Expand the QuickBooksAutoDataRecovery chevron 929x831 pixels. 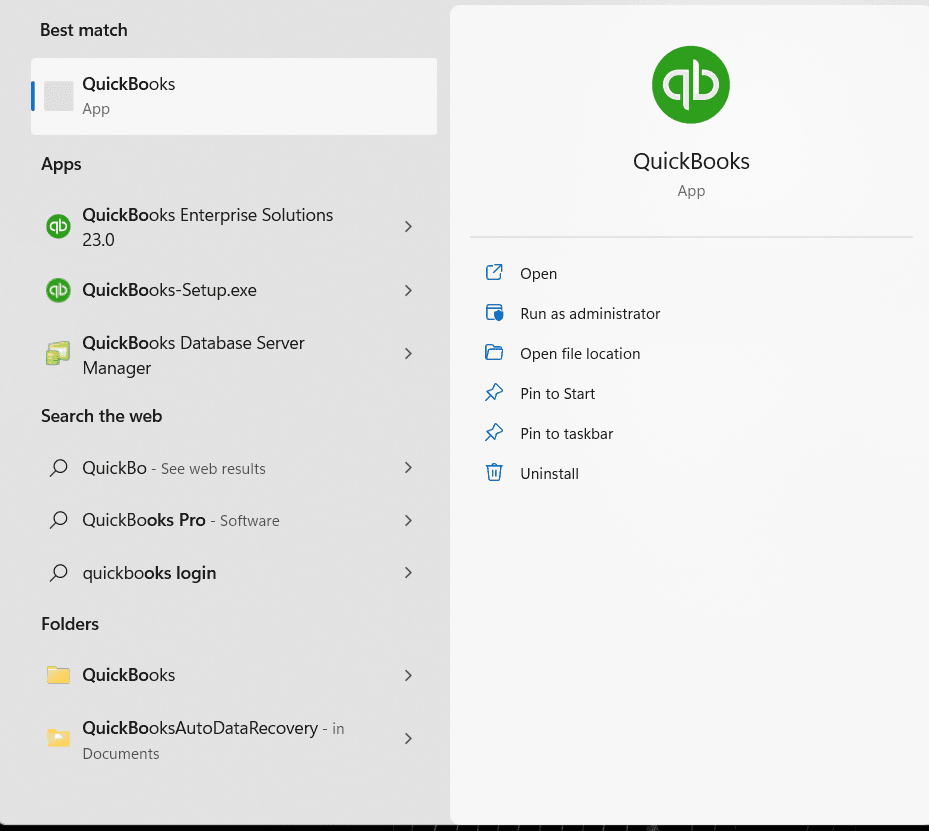408,739
